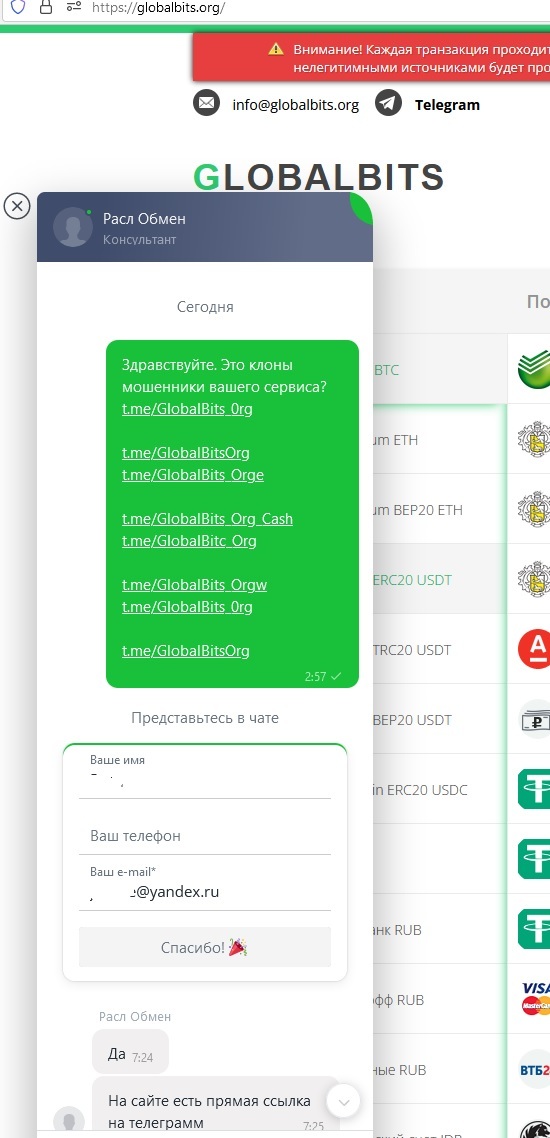Select the ERC20 USDT currency row
The width and height of the screenshot is (550, 1138).
[x=440, y=579]
